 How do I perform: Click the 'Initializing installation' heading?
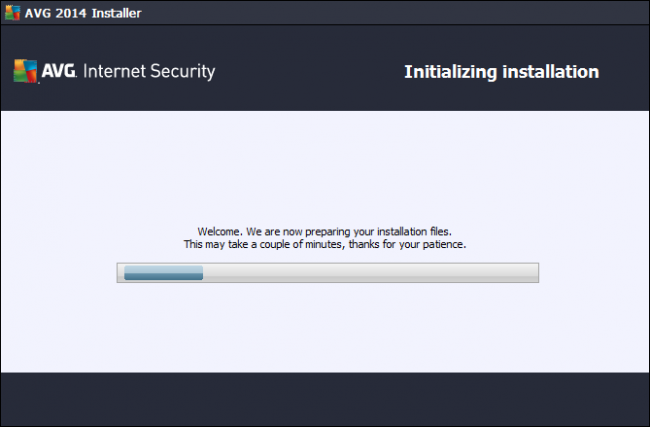click(x=501, y=72)
